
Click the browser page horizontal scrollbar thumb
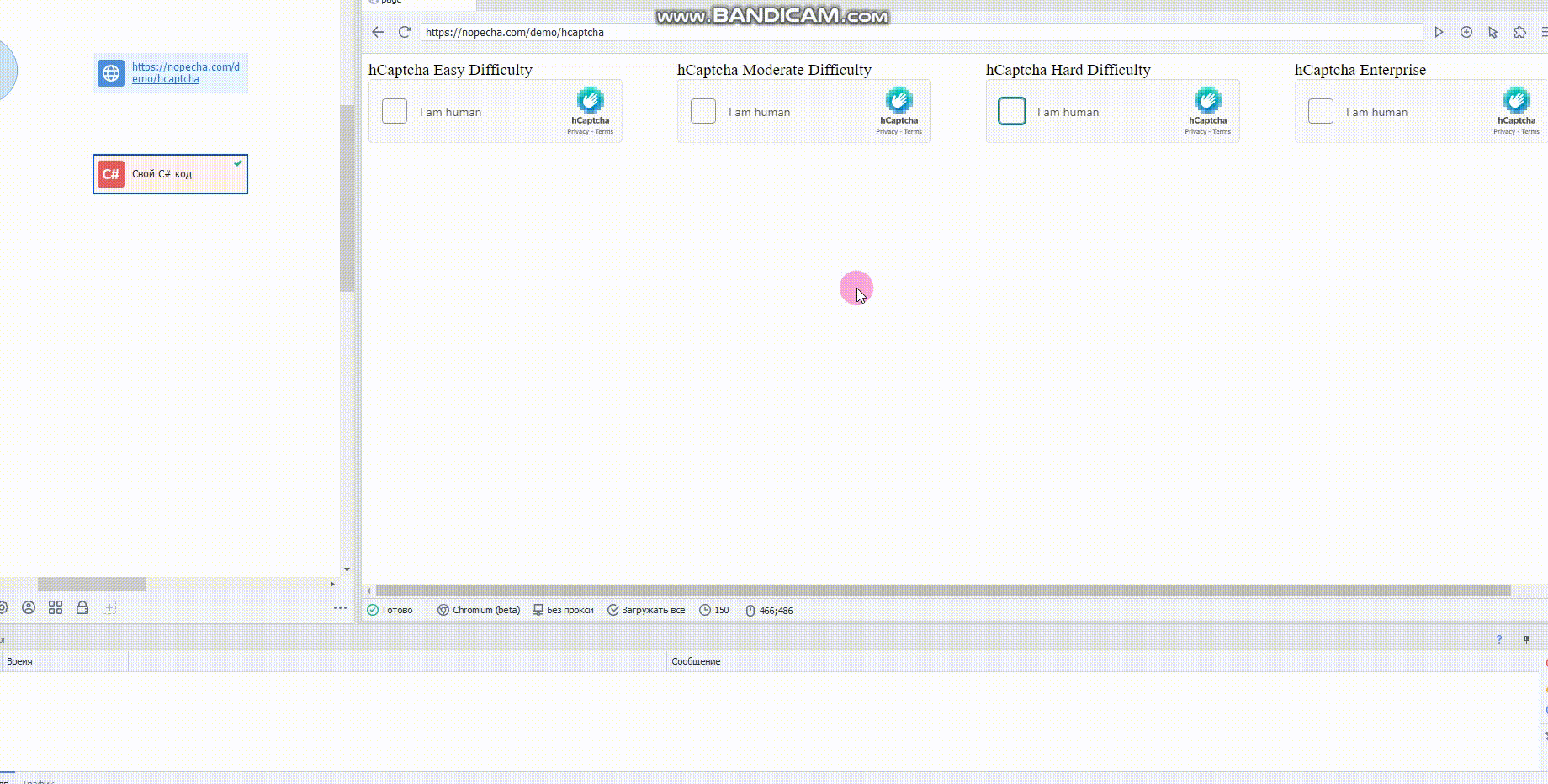(943, 591)
